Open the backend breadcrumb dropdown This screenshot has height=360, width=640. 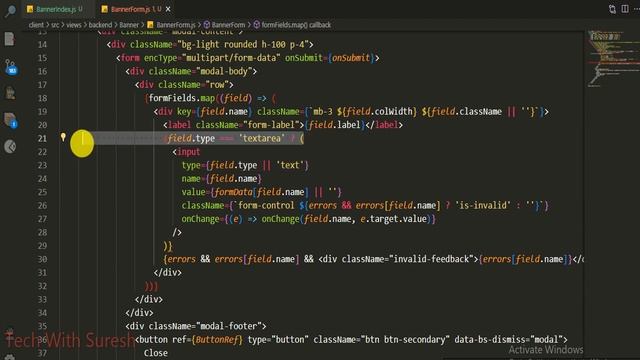(x=100, y=25)
